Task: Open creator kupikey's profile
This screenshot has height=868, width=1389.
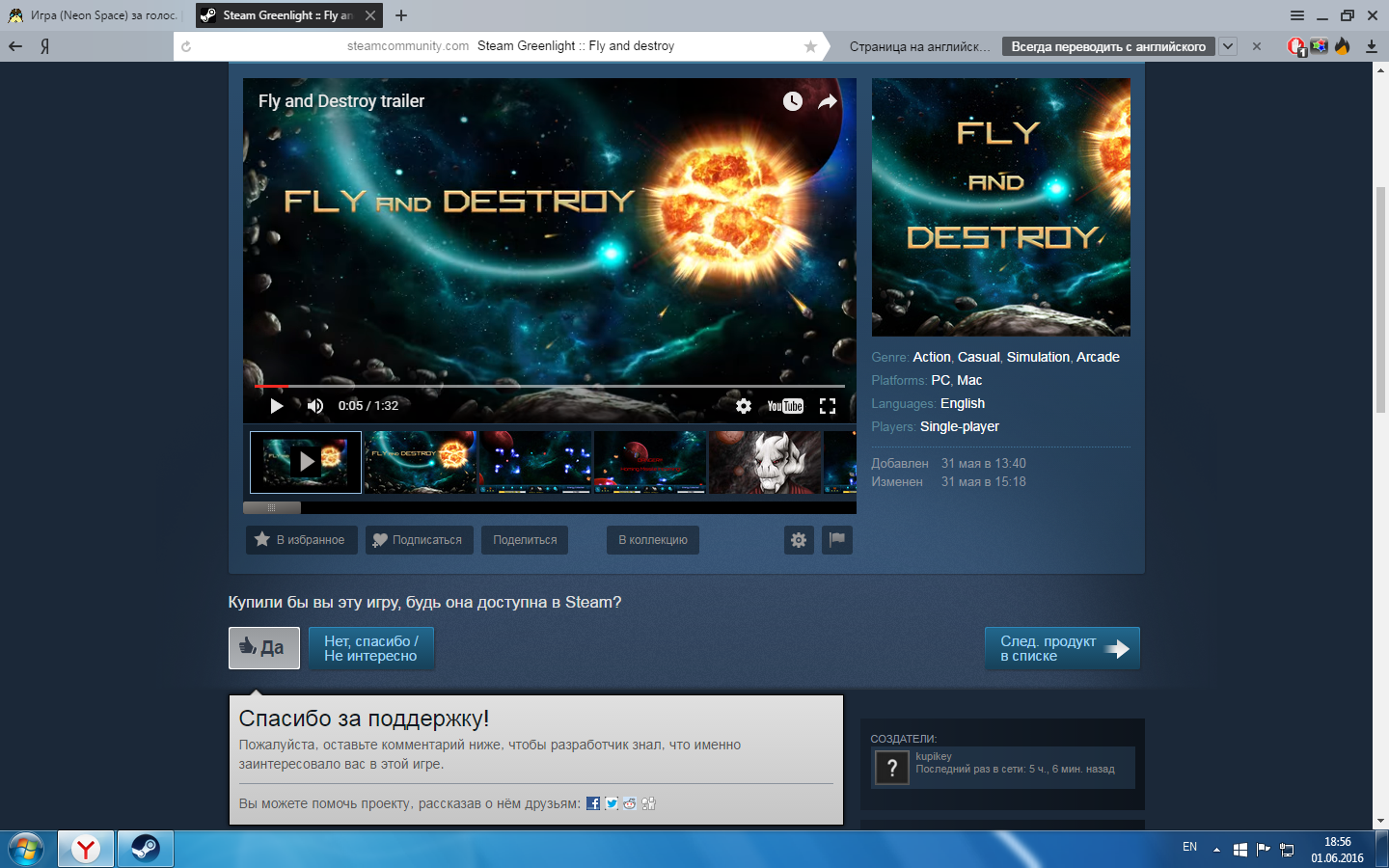Action: 934,756
